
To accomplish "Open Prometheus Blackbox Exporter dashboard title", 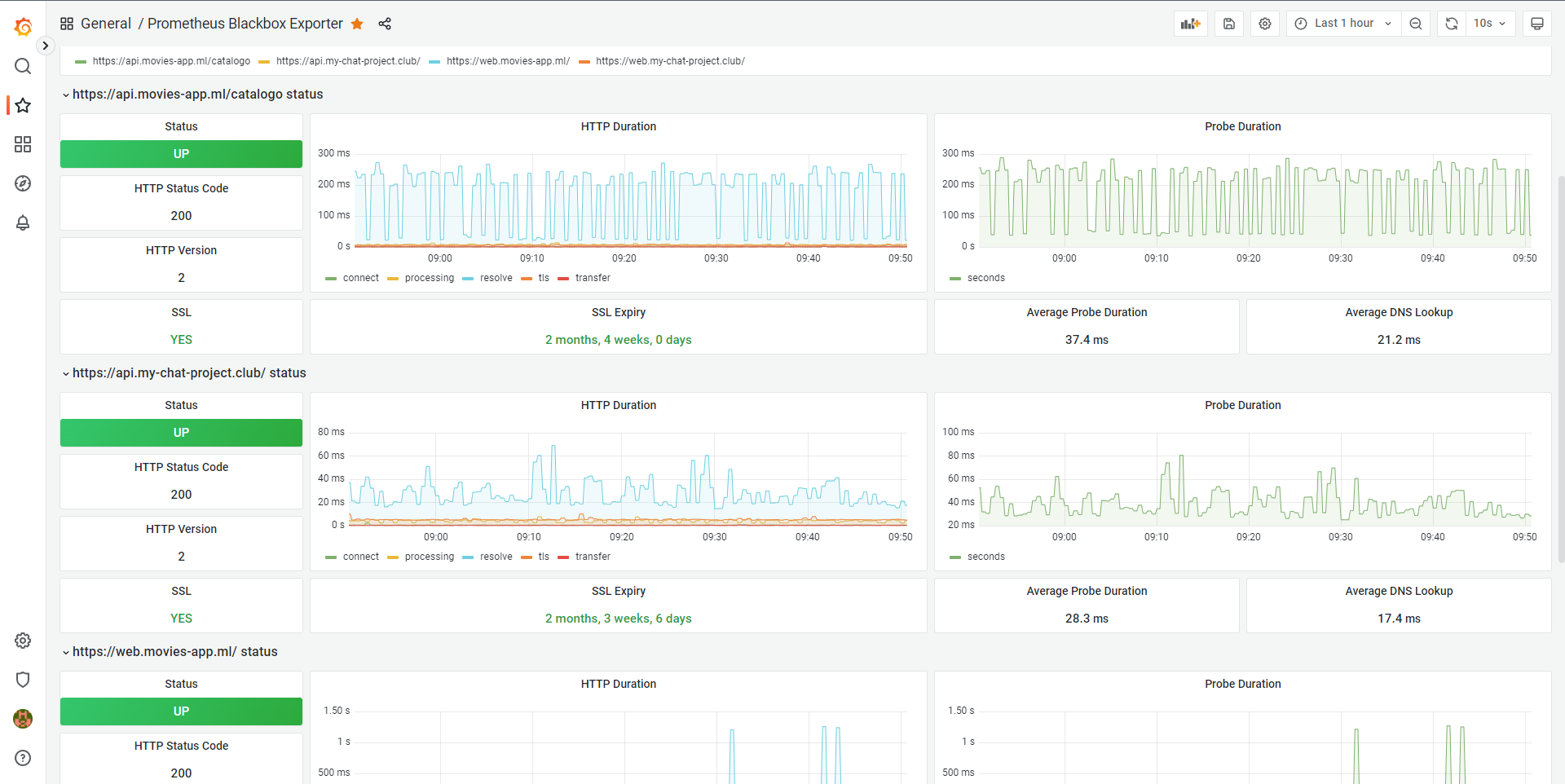I will click(245, 24).
